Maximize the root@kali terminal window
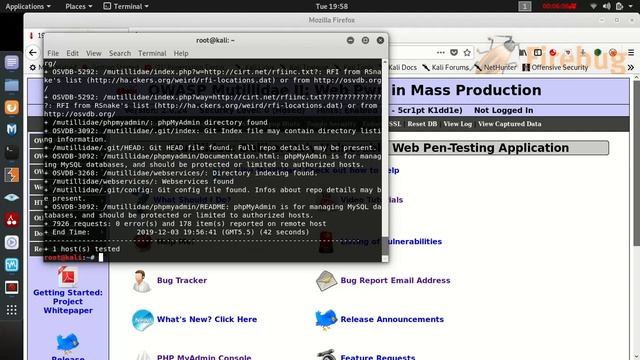Image resolution: width=640 pixels, height=360 pixels. click(x=365, y=40)
